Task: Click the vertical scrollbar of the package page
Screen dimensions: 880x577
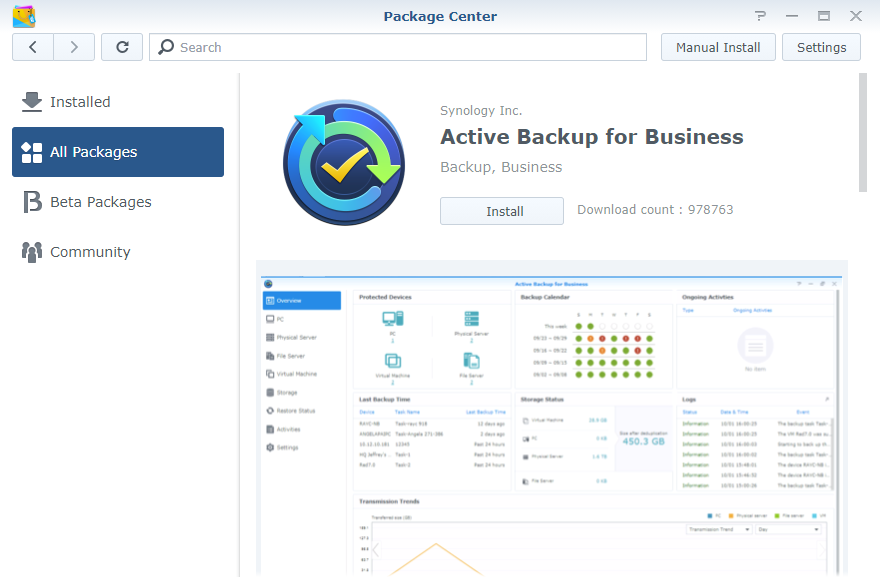Action: tap(863, 132)
